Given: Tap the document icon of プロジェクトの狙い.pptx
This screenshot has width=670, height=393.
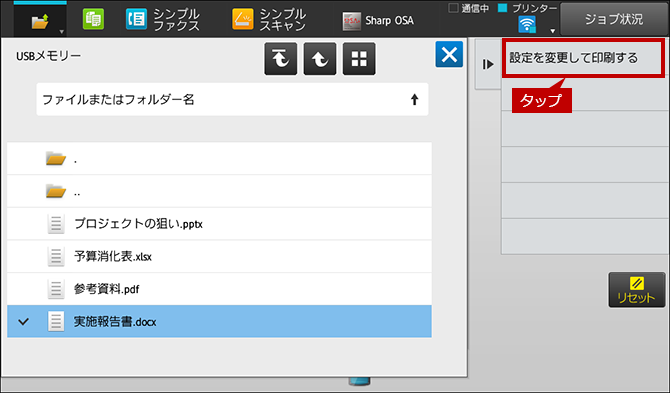Looking at the screenshot, I should coord(56,224).
